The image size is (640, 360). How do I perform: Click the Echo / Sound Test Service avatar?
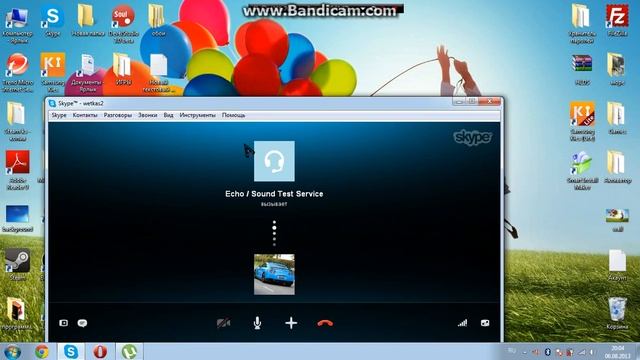click(x=274, y=161)
